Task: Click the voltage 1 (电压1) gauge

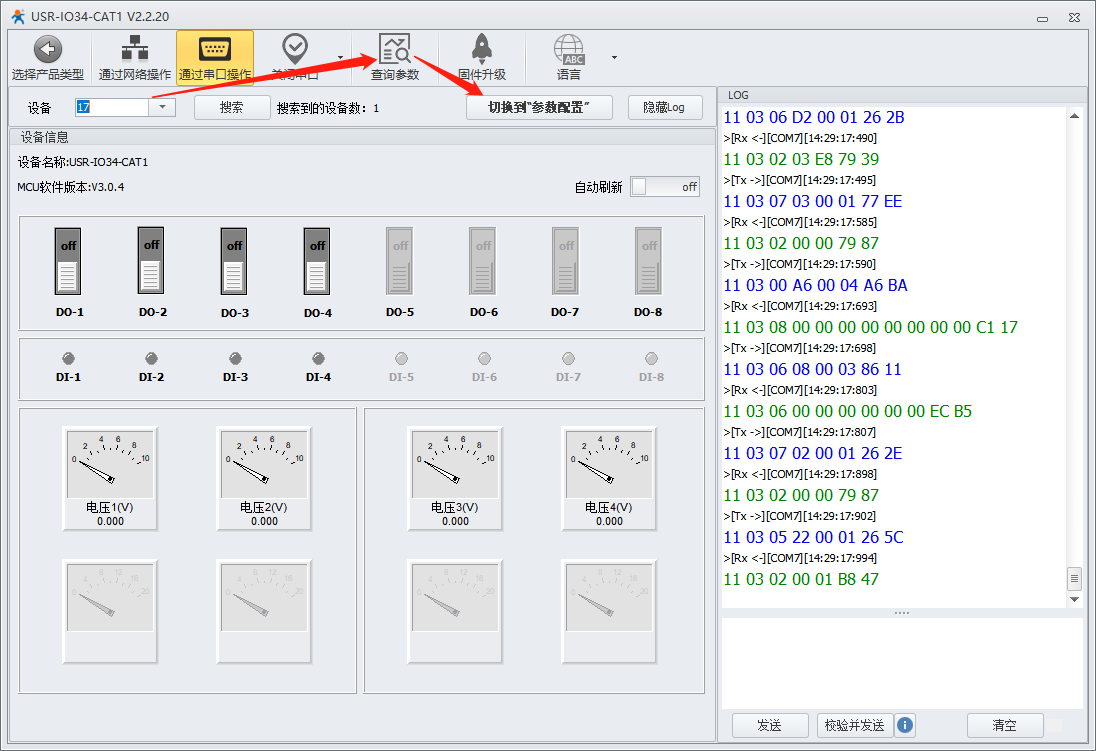Action: click(110, 478)
